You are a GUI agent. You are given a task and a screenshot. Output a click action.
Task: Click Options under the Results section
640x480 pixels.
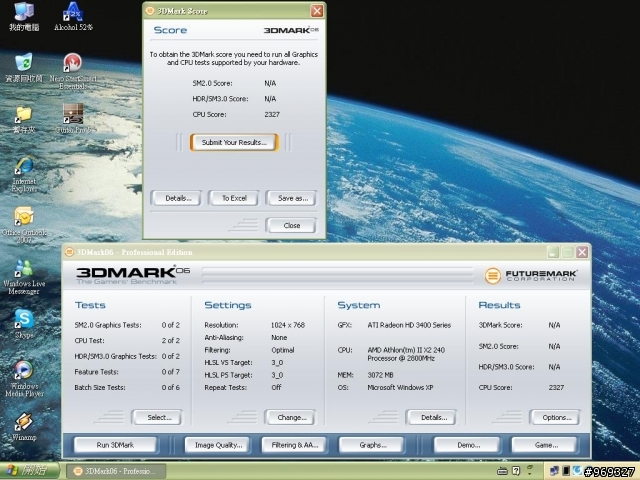(x=555, y=418)
